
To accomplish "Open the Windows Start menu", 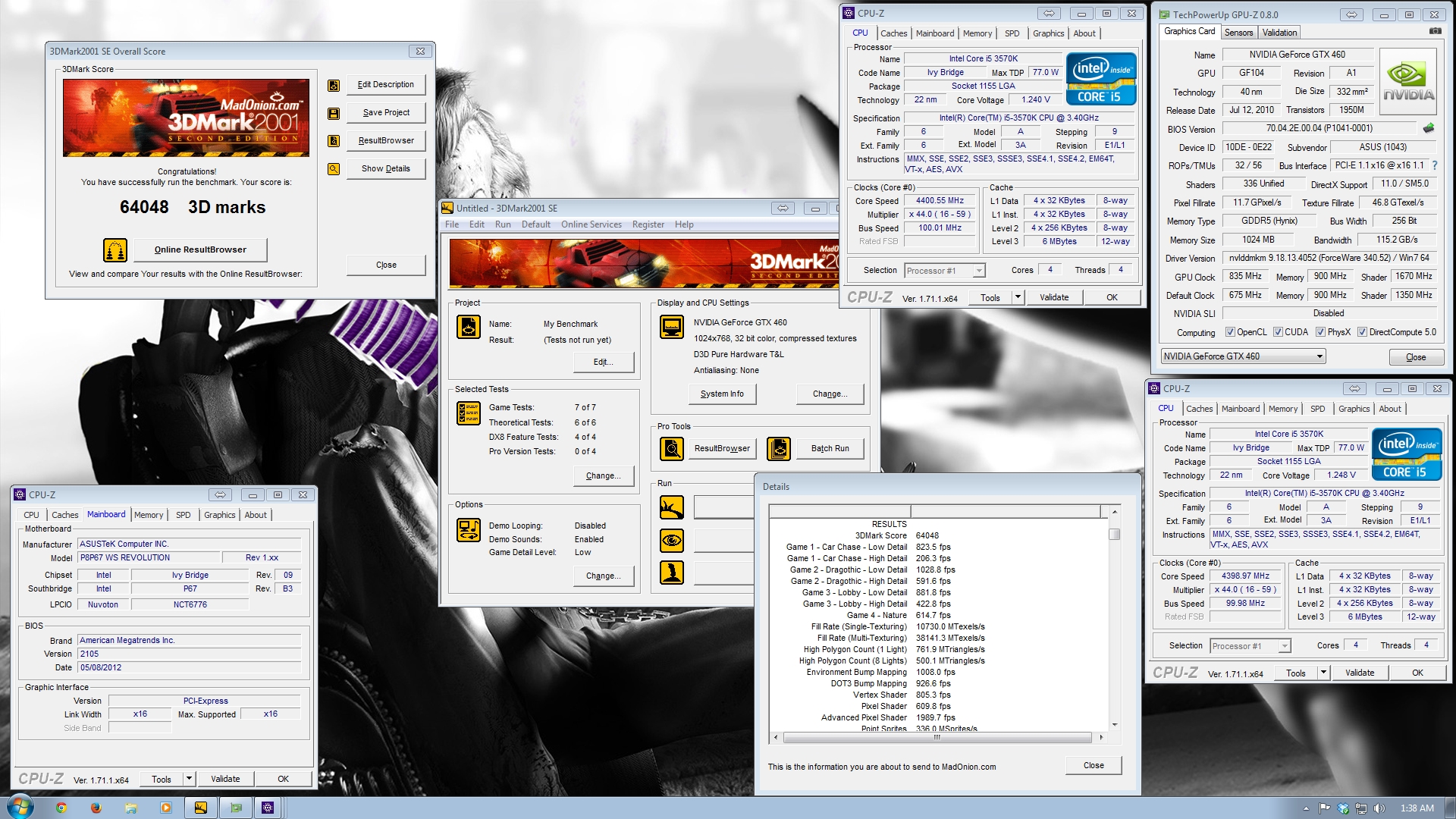I will [20, 807].
